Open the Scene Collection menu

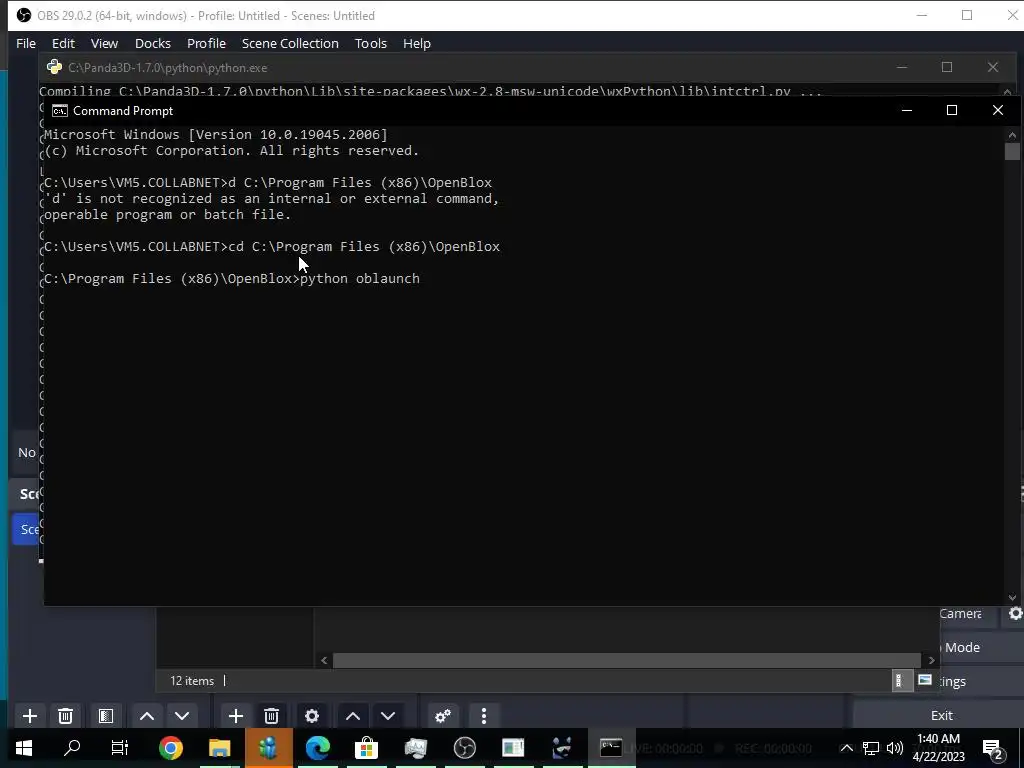pos(291,43)
